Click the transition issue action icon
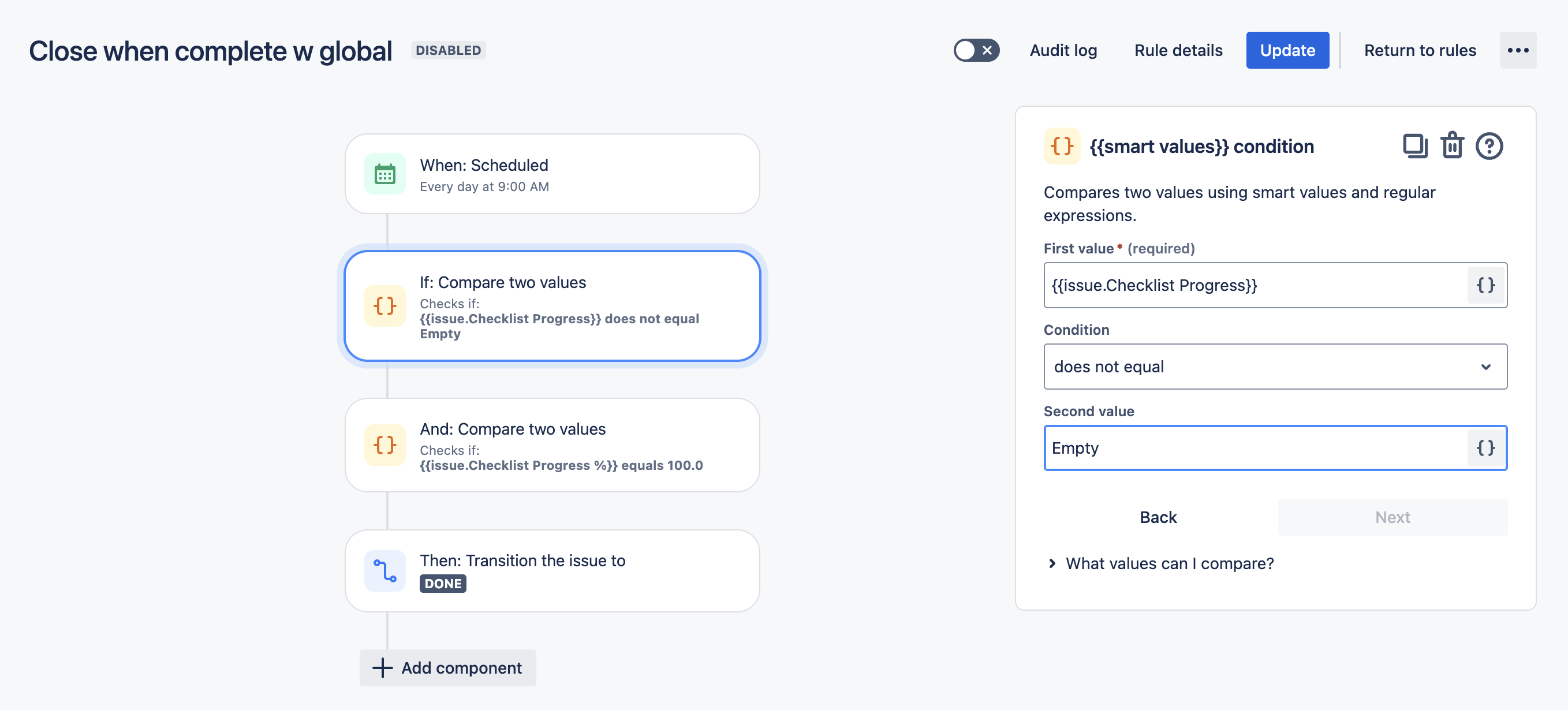1568x710 pixels. (384, 571)
